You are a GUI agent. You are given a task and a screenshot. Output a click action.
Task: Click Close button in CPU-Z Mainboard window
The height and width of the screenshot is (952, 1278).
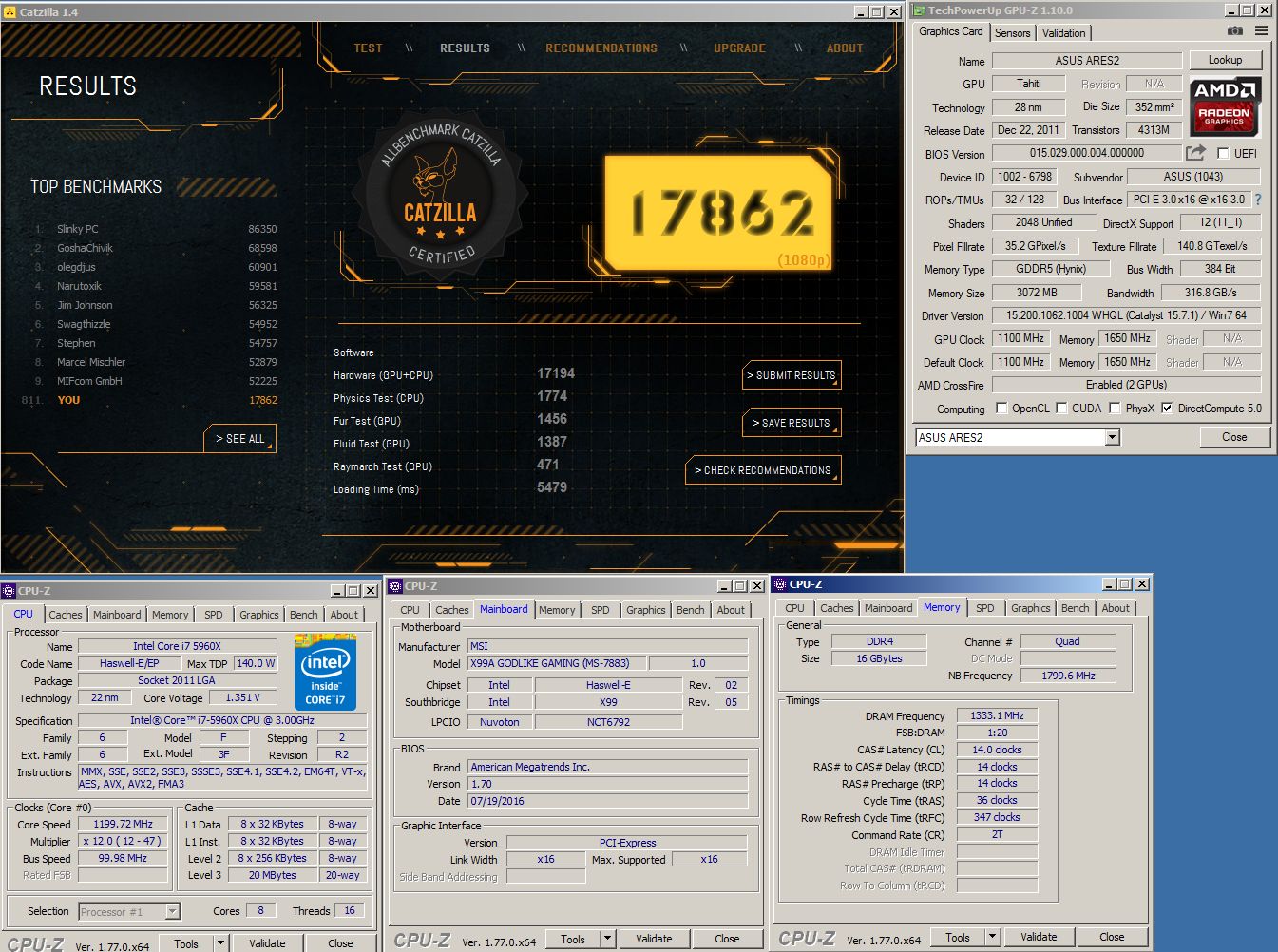click(x=727, y=939)
